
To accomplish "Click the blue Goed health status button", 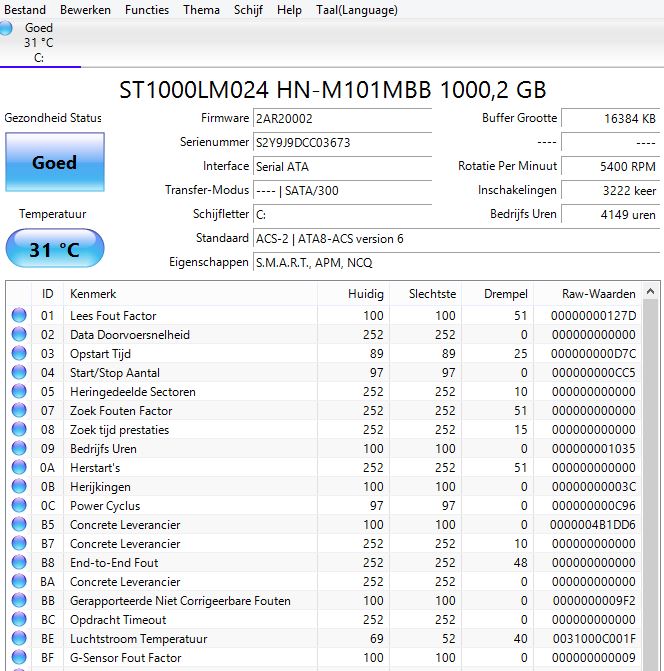I will click(x=54, y=163).
